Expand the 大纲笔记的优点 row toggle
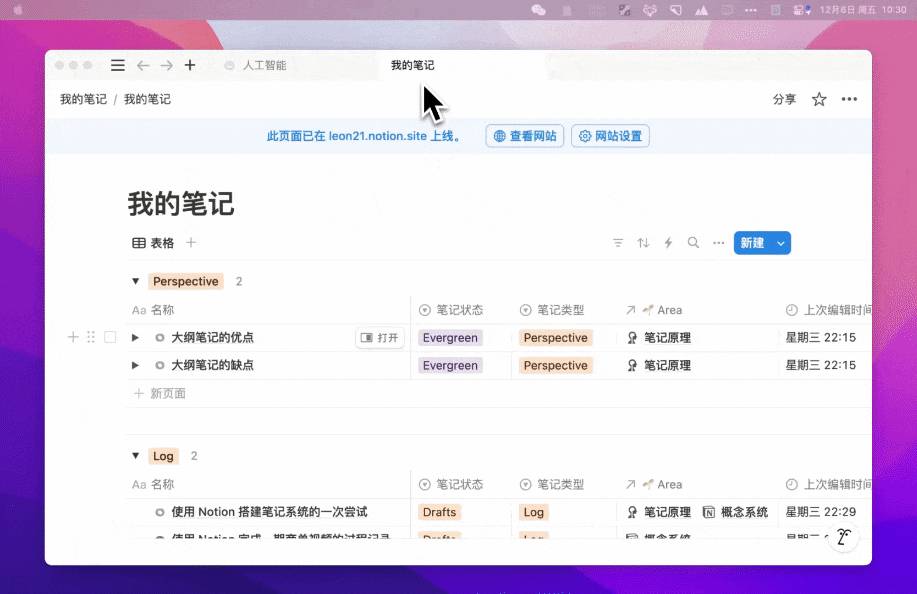This screenshot has height=594, width=917. tap(135, 337)
